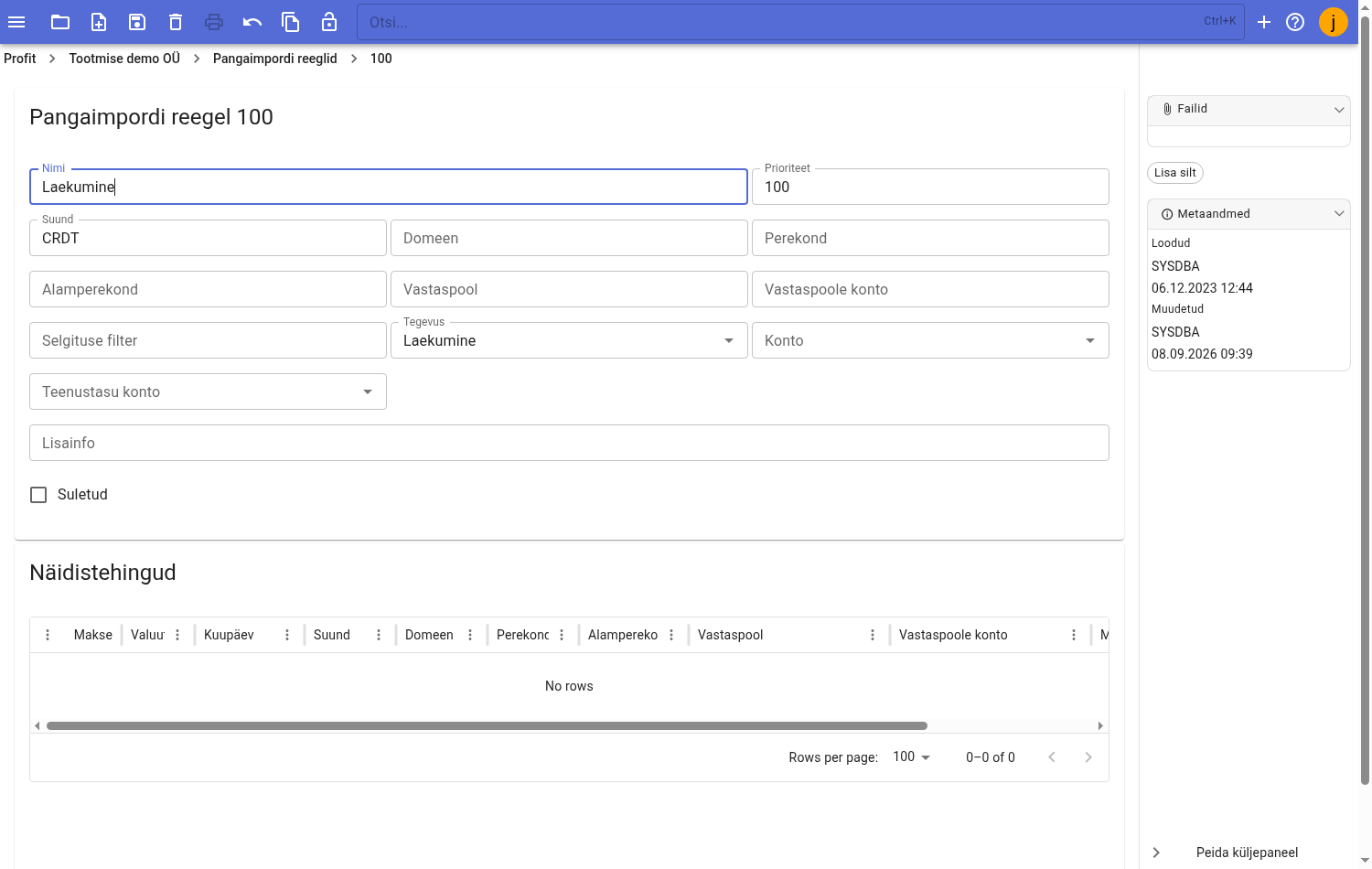
Task: Open column menu for Vastaspool column
Action: [x=873, y=635]
